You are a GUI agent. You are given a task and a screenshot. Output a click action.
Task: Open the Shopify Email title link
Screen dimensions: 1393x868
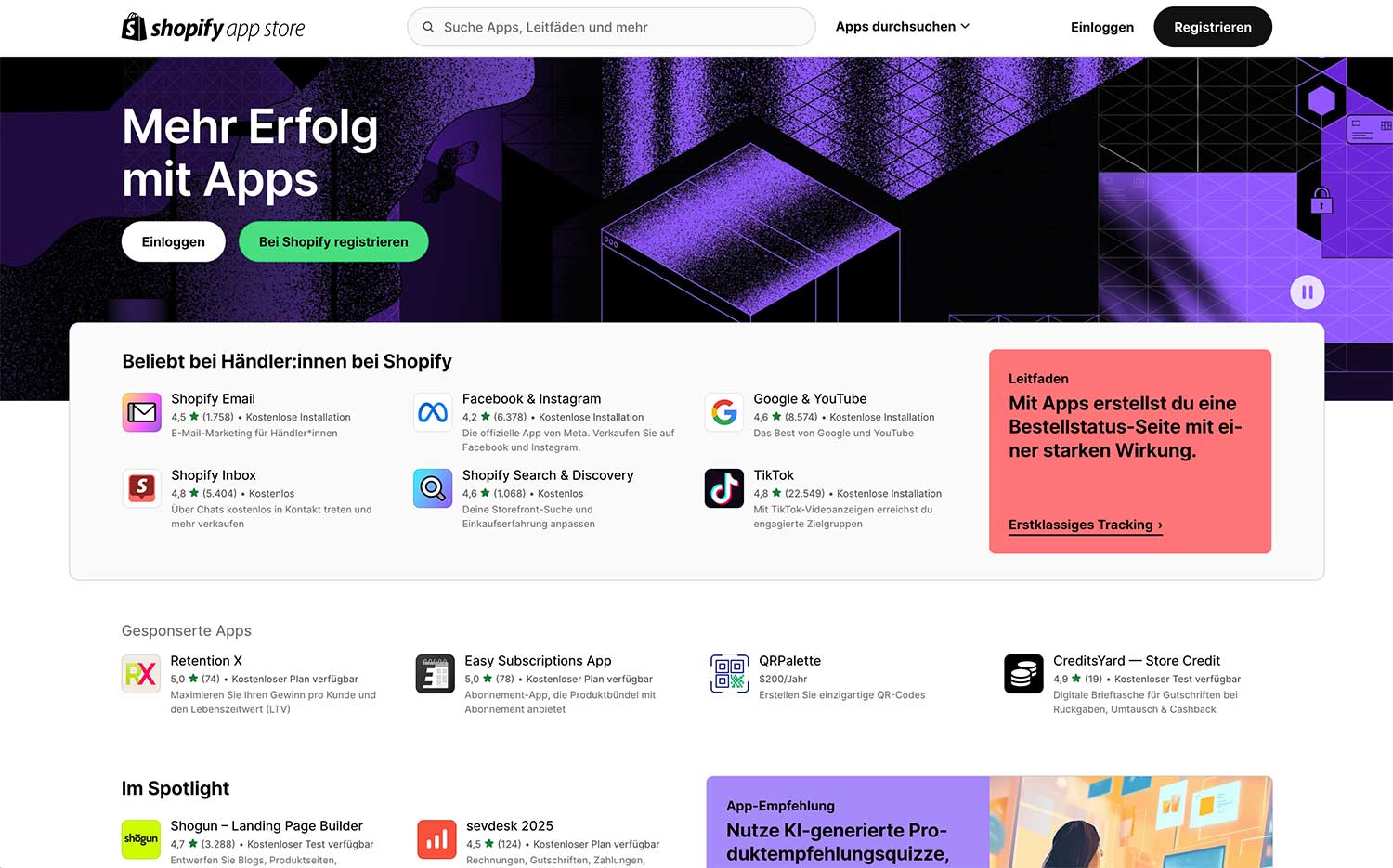(x=213, y=399)
